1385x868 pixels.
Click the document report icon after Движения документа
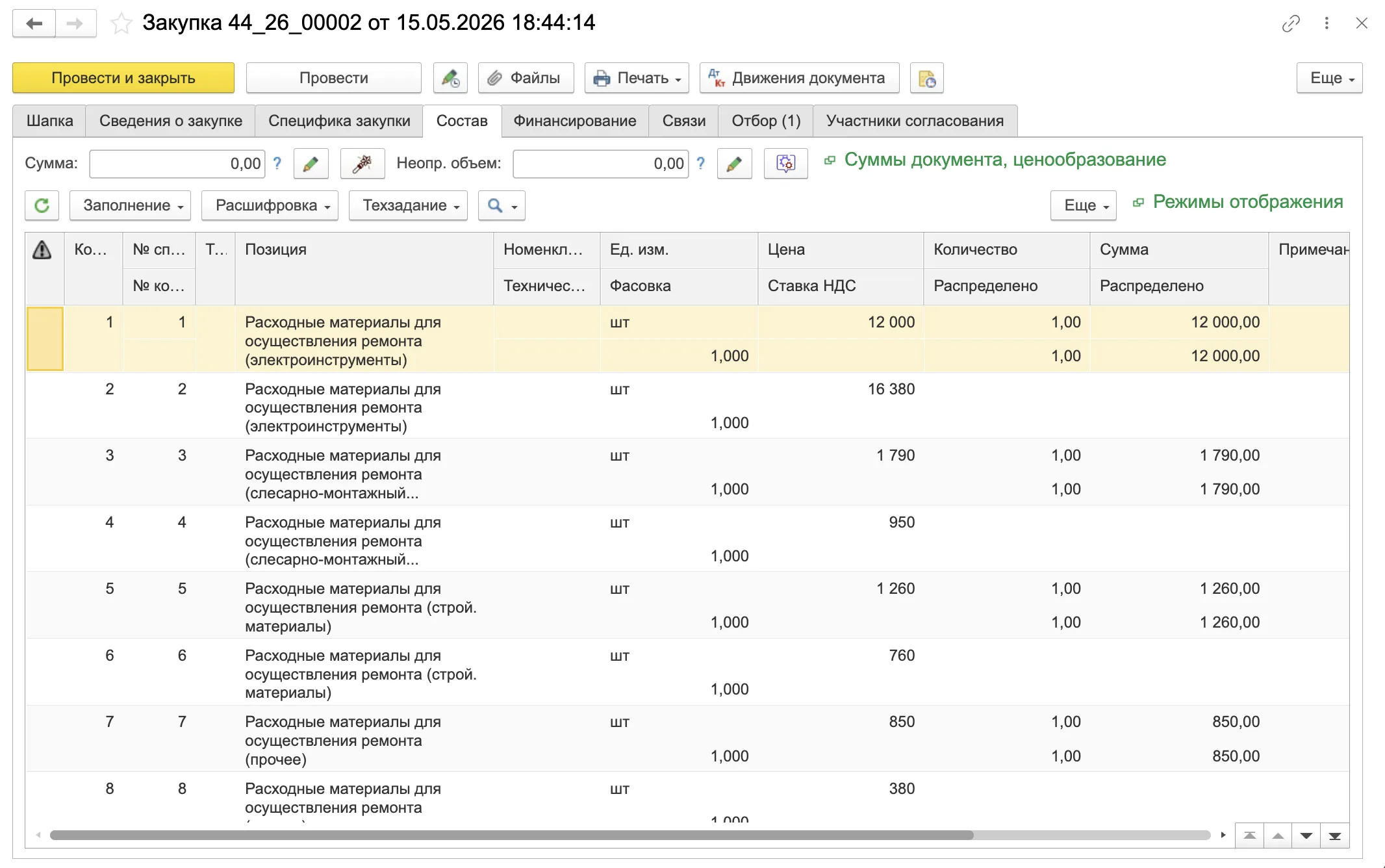(x=927, y=78)
